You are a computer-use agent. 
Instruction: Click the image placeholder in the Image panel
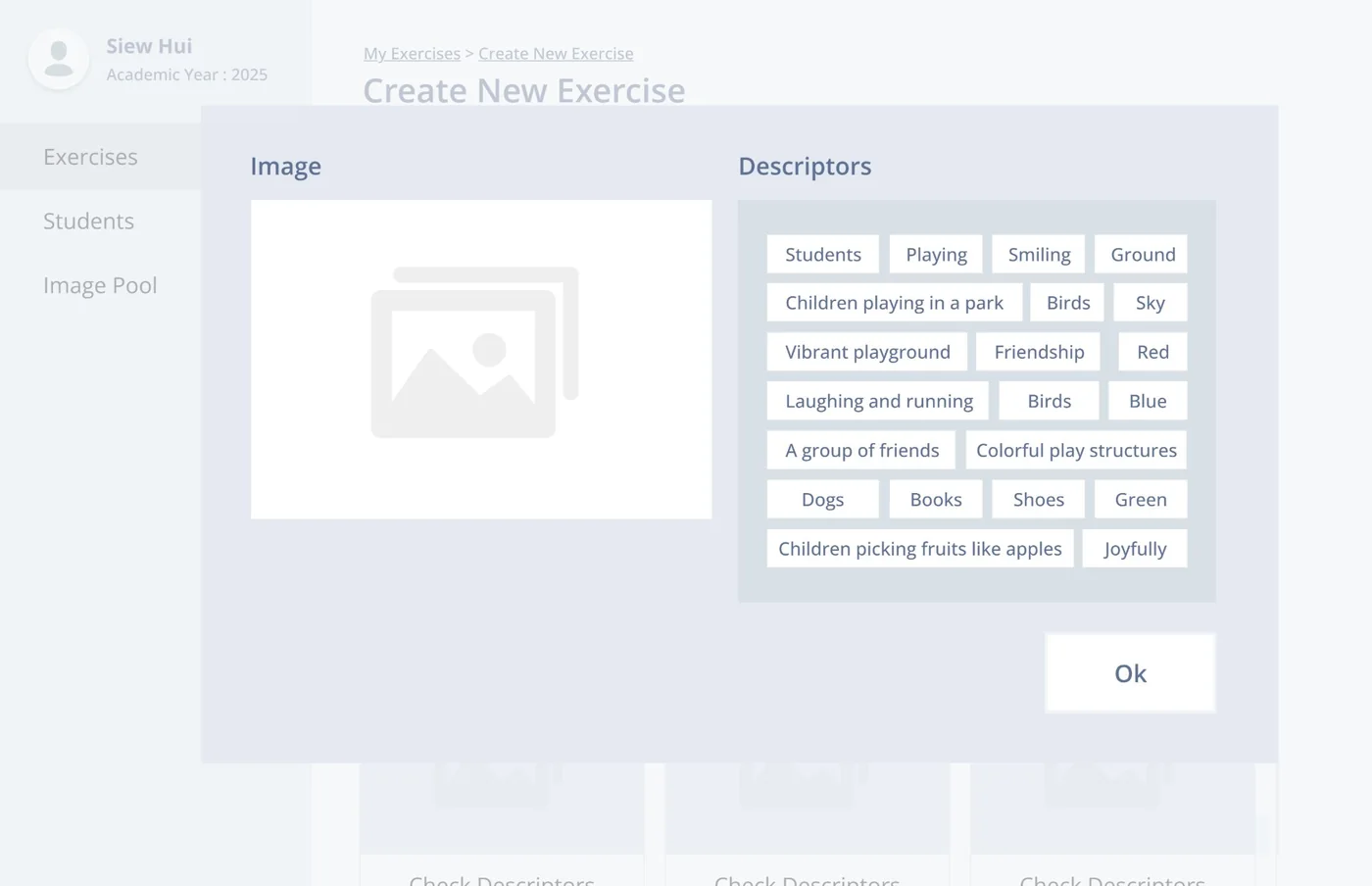coord(481,360)
